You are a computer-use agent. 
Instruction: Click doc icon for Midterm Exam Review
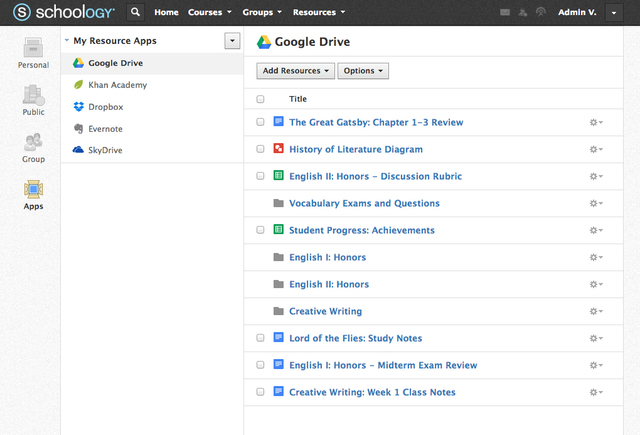pos(278,364)
